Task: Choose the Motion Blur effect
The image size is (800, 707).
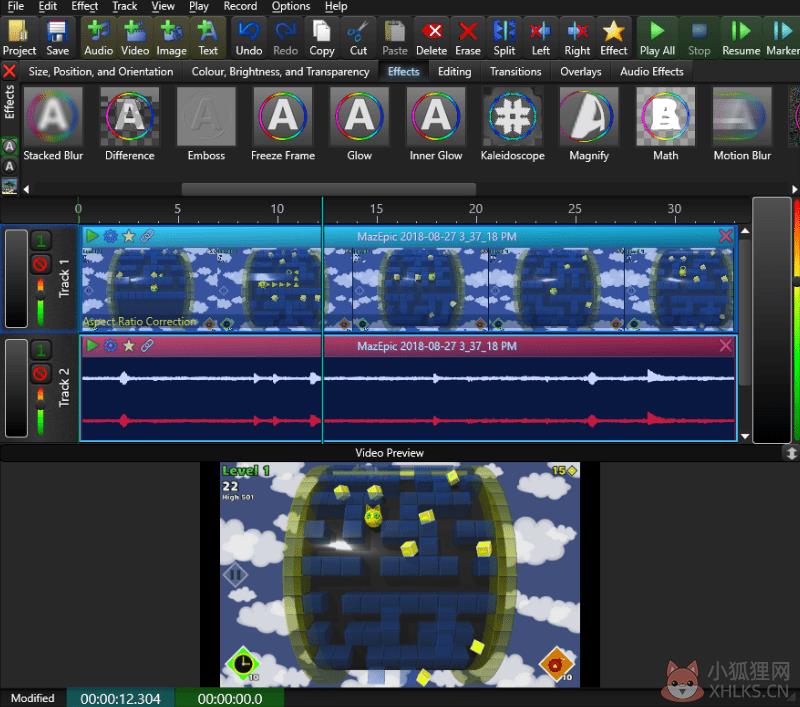Action: (x=742, y=124)
